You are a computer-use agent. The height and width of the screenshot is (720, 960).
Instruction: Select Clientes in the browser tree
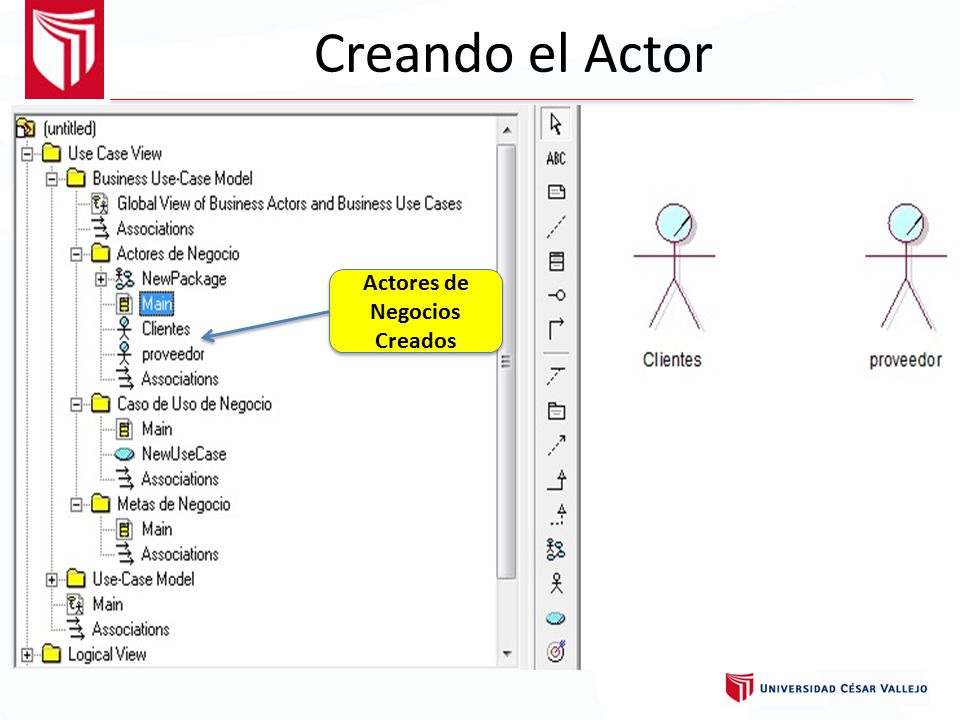point(166,329)
